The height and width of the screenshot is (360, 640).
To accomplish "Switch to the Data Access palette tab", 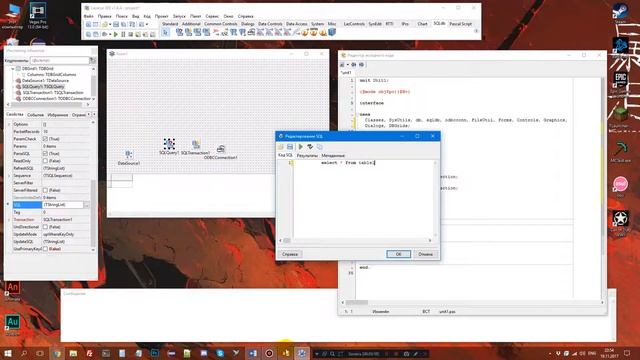I will pos(296,24).
